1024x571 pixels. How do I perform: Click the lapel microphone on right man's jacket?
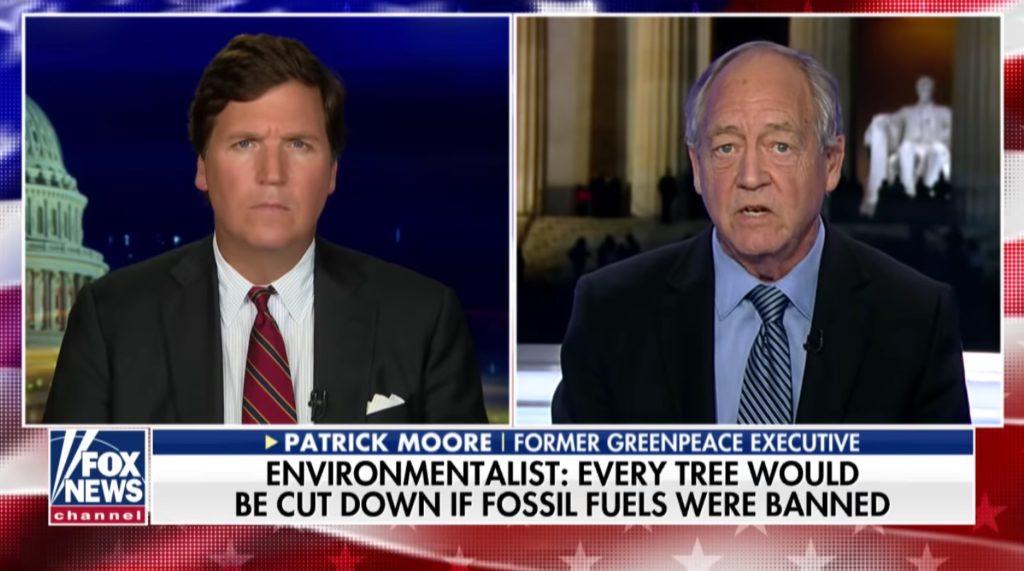pyautogui.click(x=813, y=341)
